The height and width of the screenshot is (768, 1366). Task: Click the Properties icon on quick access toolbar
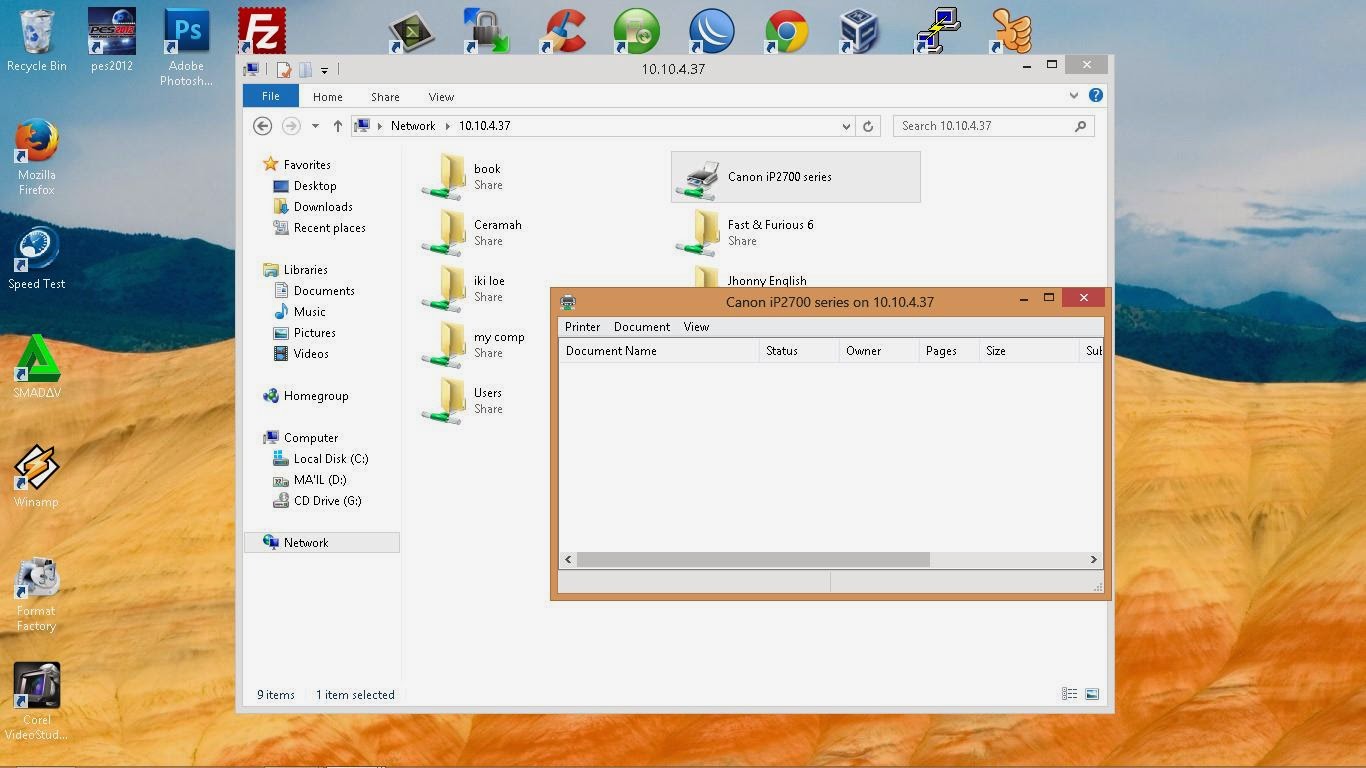285,69
